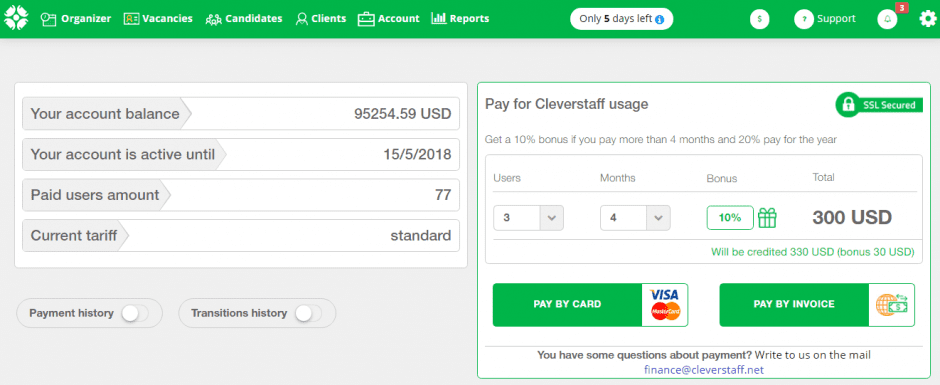Open the Reports section
This screenshot has height=385, width=940.
pyautogui.click(x=460, y=19)
